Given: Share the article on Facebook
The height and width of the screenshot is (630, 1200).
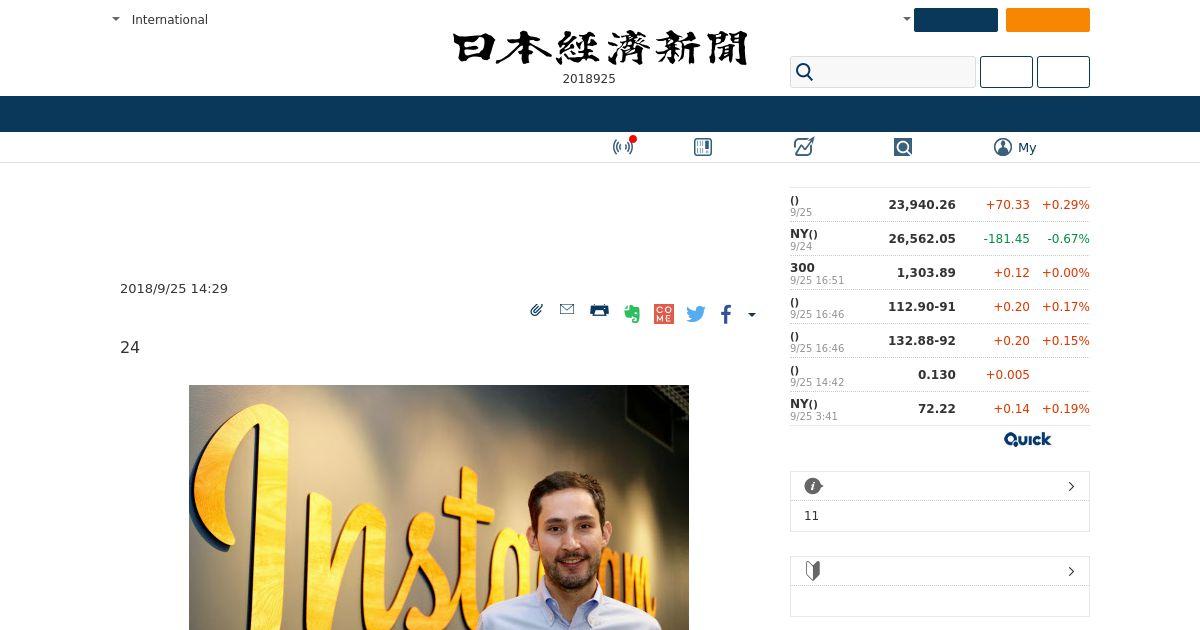Looking at the screenshot, I should [726, 314].
